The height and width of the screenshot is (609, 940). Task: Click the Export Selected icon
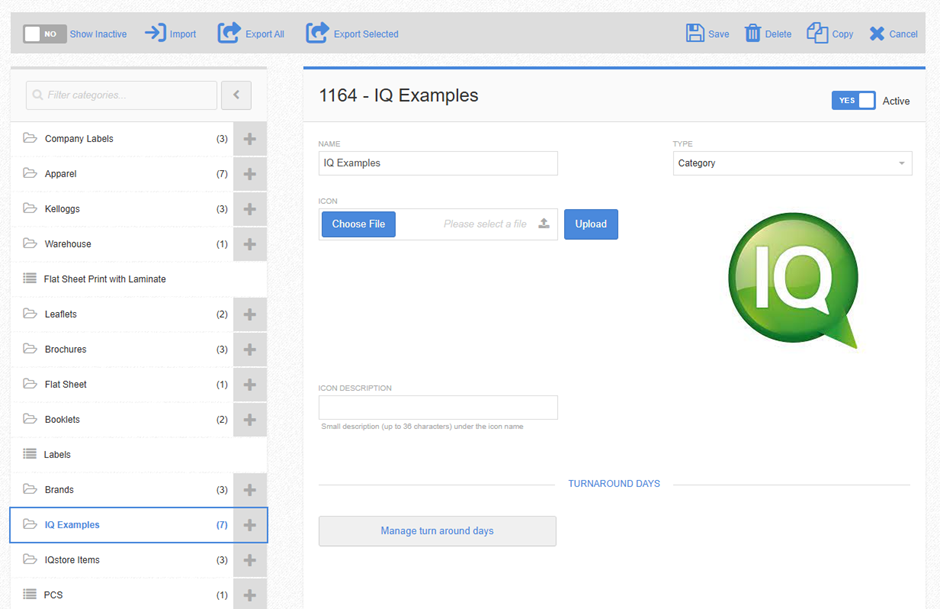pyautogui.click(x=317, y=33)
